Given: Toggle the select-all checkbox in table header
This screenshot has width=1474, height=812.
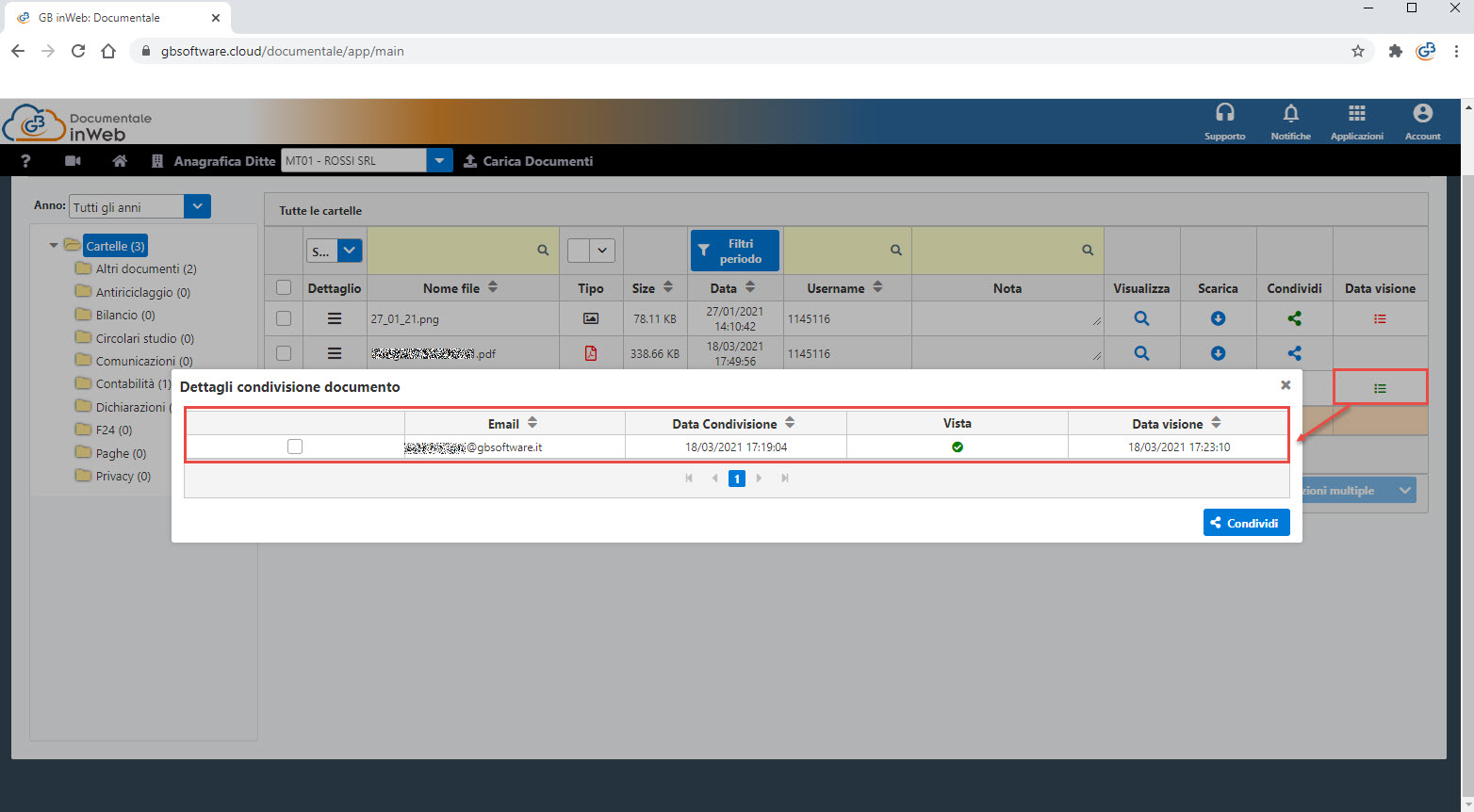Looking at the screenshot, I should (284, 288).
